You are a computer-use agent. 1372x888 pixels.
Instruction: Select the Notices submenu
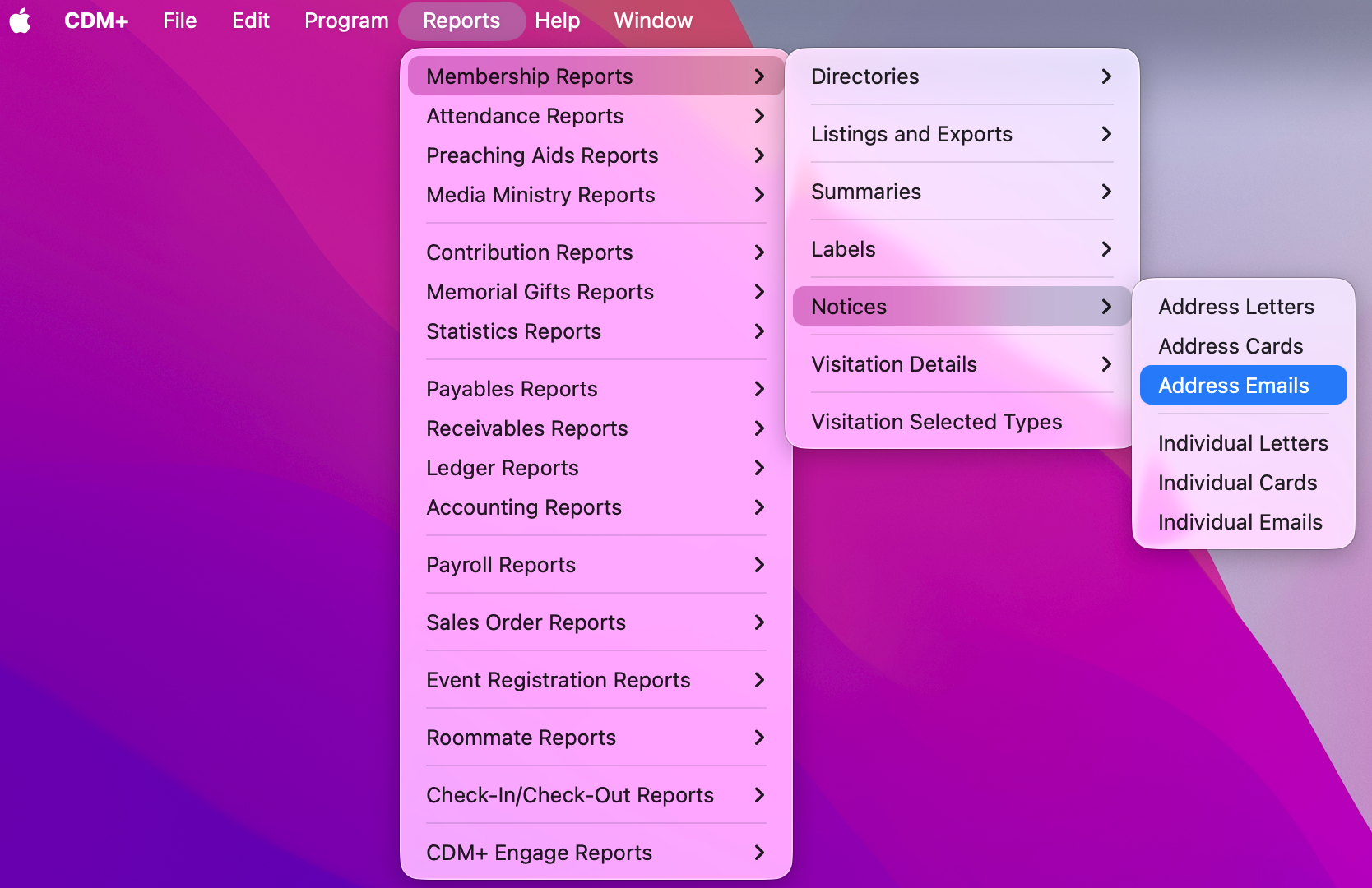[x=962, y=307]
